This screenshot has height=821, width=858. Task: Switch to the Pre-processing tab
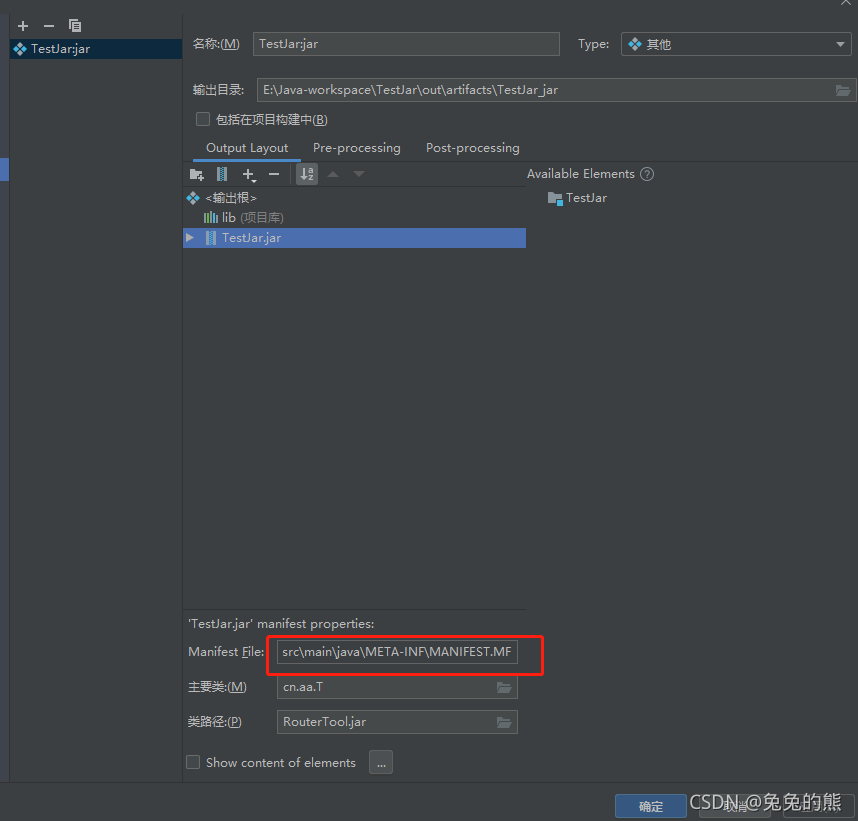tap(356, 147)
